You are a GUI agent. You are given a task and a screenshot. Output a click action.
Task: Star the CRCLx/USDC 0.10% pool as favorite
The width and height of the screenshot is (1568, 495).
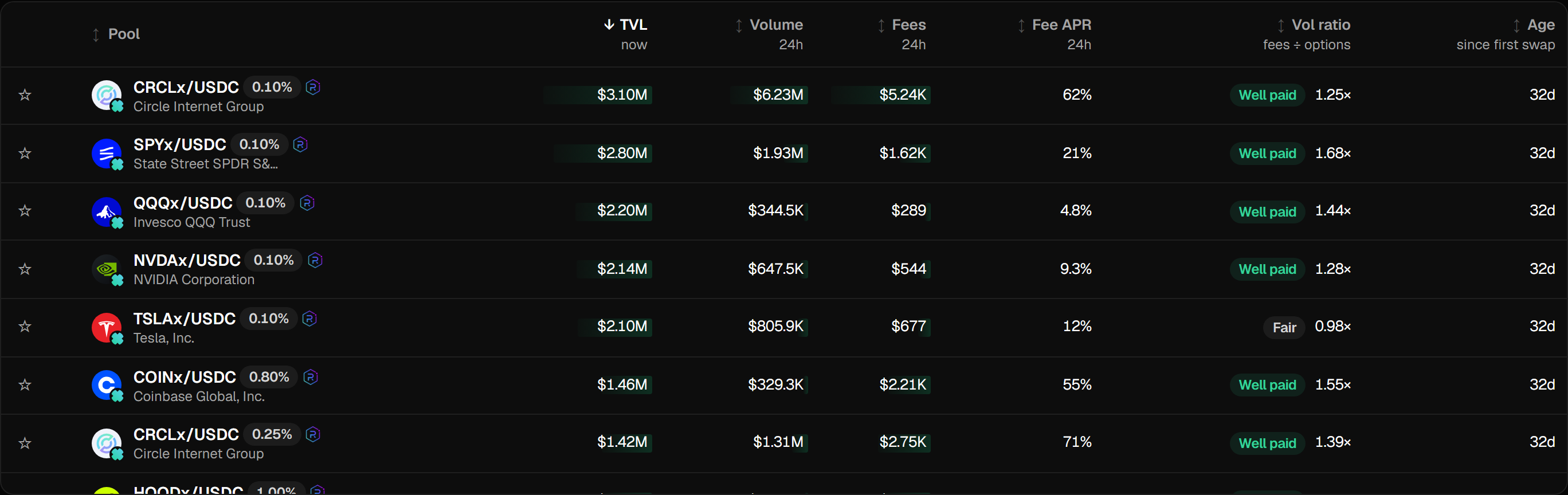point(25,95)
